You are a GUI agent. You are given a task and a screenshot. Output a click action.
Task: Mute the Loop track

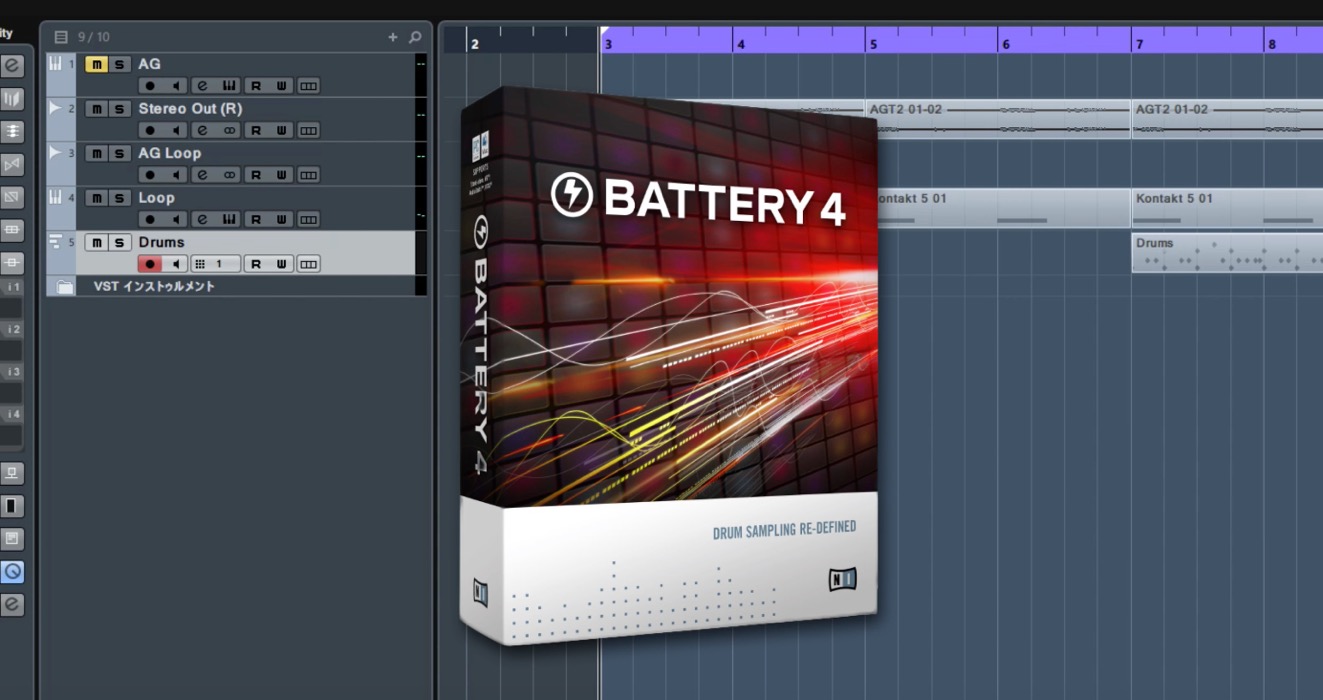coord(96,197)
